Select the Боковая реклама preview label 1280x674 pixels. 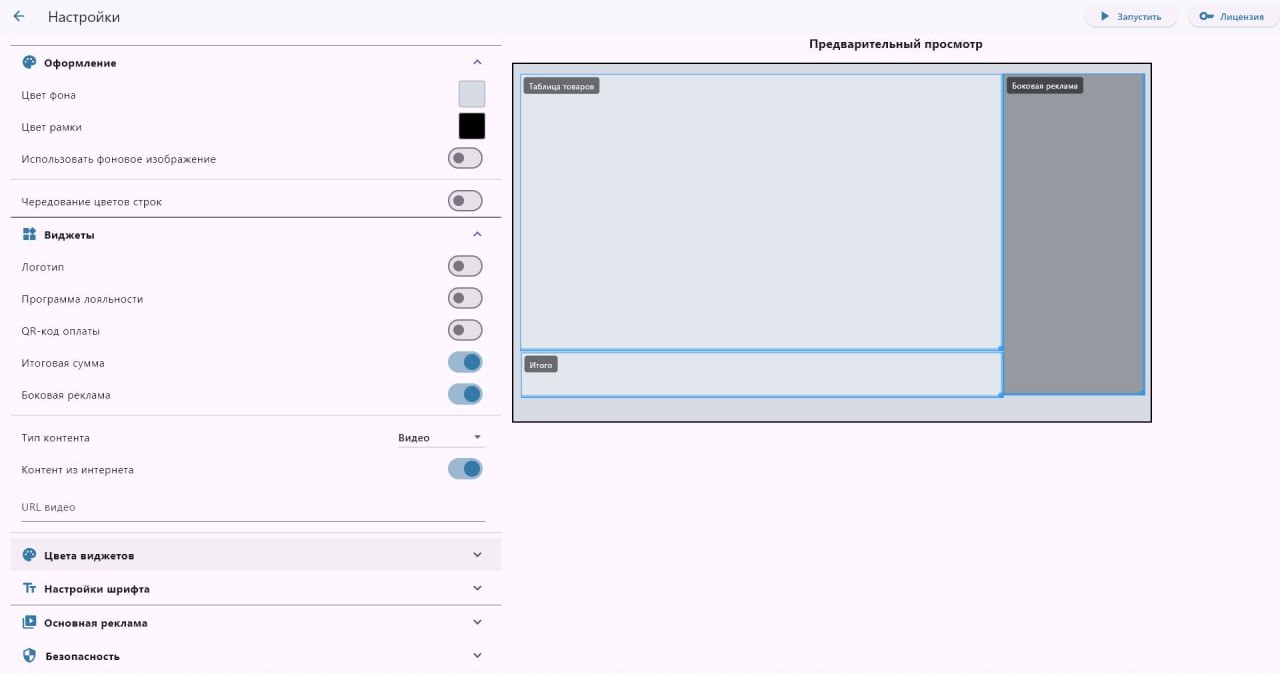(x=1044, y=86)
